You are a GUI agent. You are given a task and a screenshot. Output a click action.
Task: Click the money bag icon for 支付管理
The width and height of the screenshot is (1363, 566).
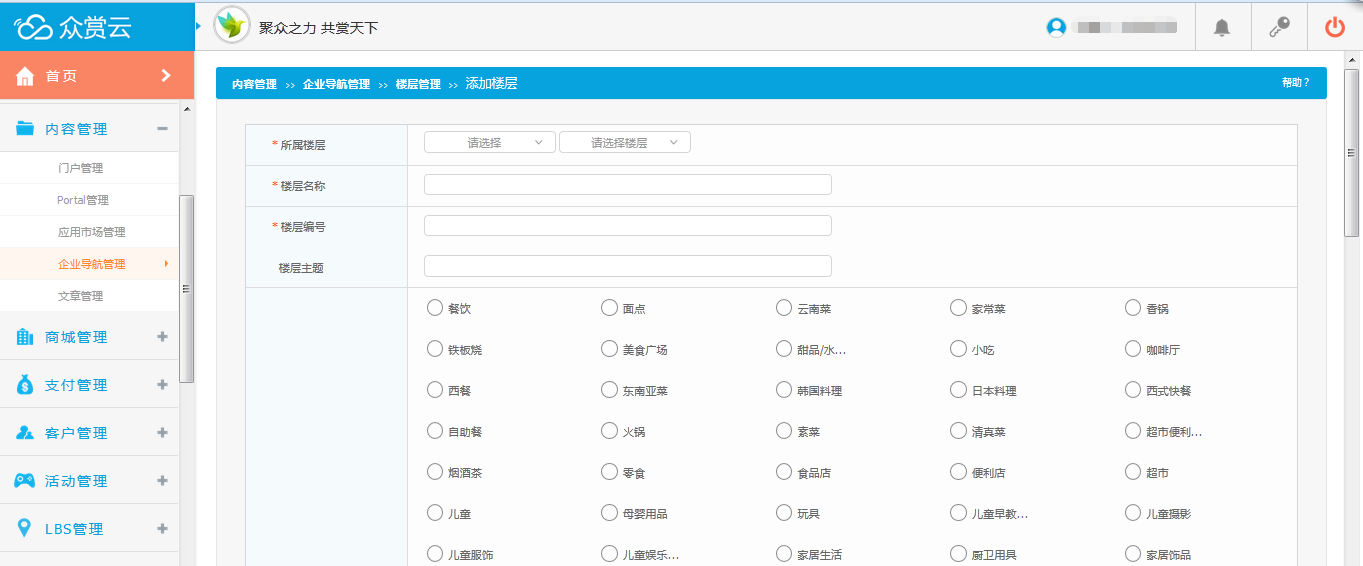coord(25,385)
